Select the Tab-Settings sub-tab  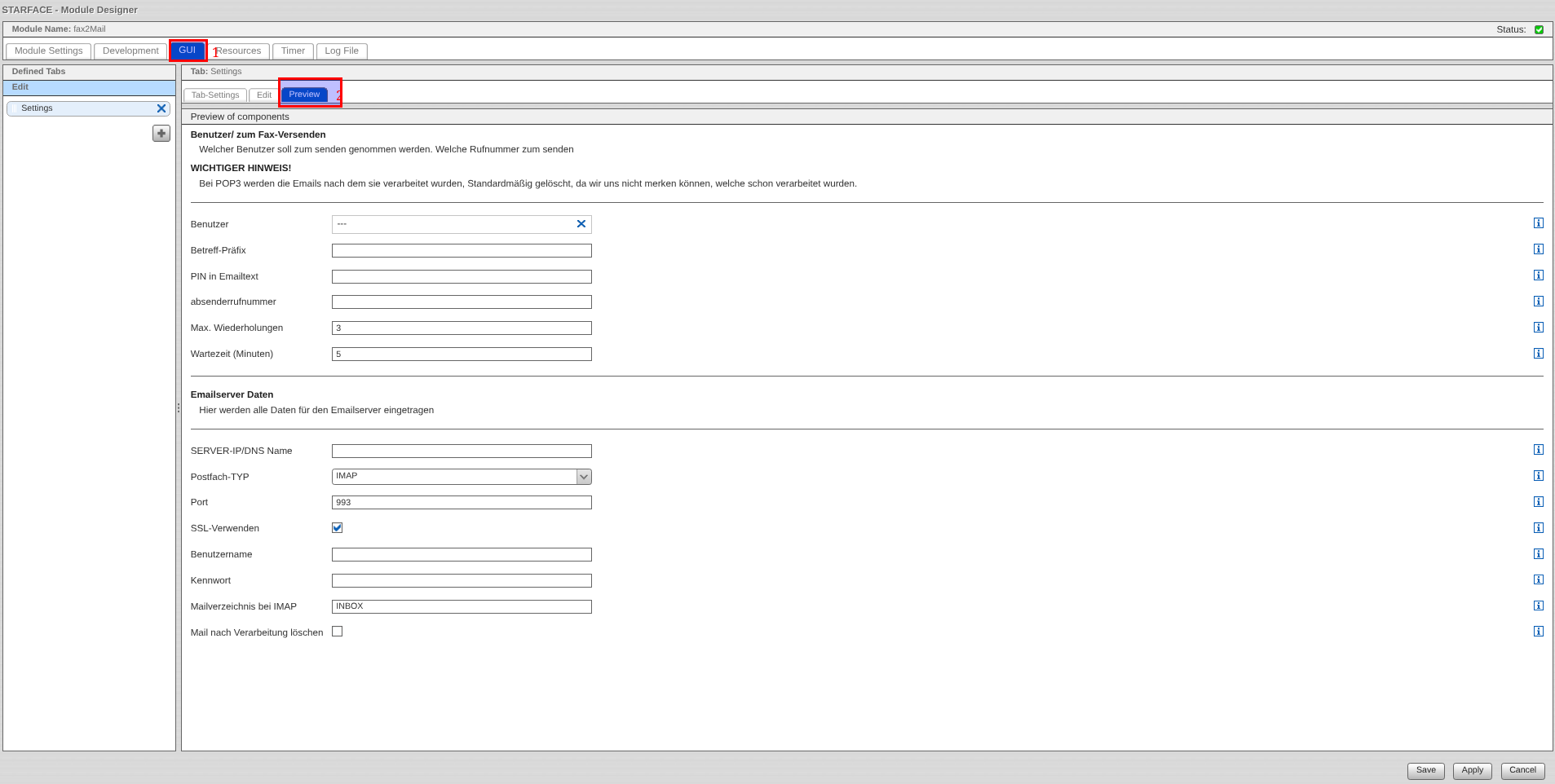(x=215, y=95)
